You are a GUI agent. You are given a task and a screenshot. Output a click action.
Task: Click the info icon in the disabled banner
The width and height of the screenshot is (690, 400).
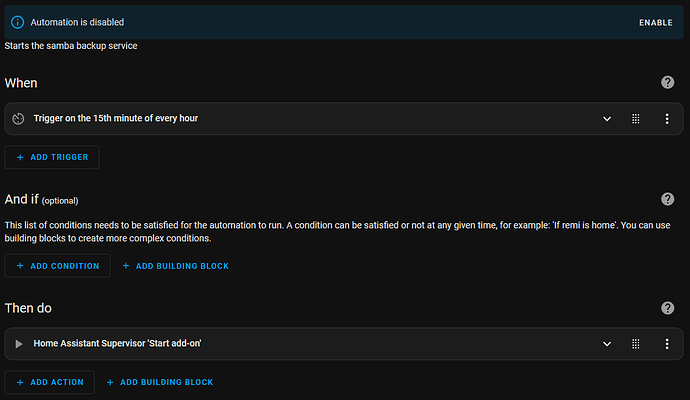pyautogui.click(x=17, y=22)
